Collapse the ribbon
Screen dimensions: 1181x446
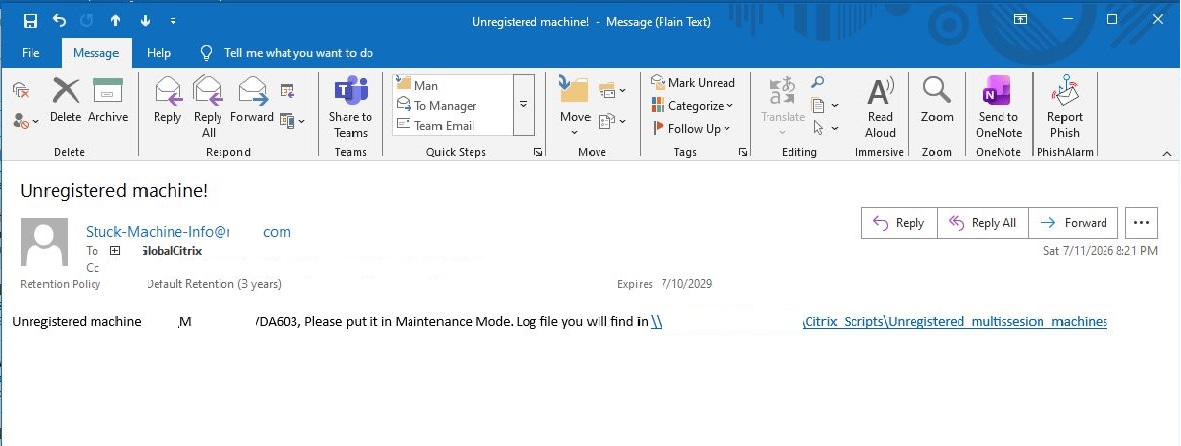(1167, 153)
